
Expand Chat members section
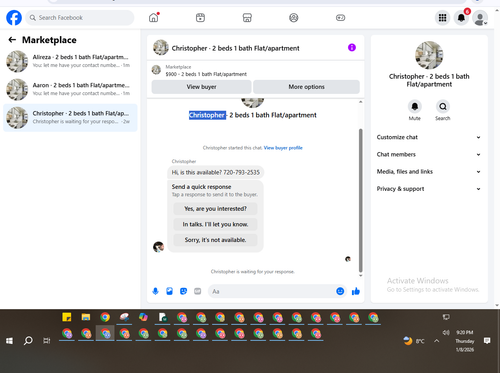429,154
